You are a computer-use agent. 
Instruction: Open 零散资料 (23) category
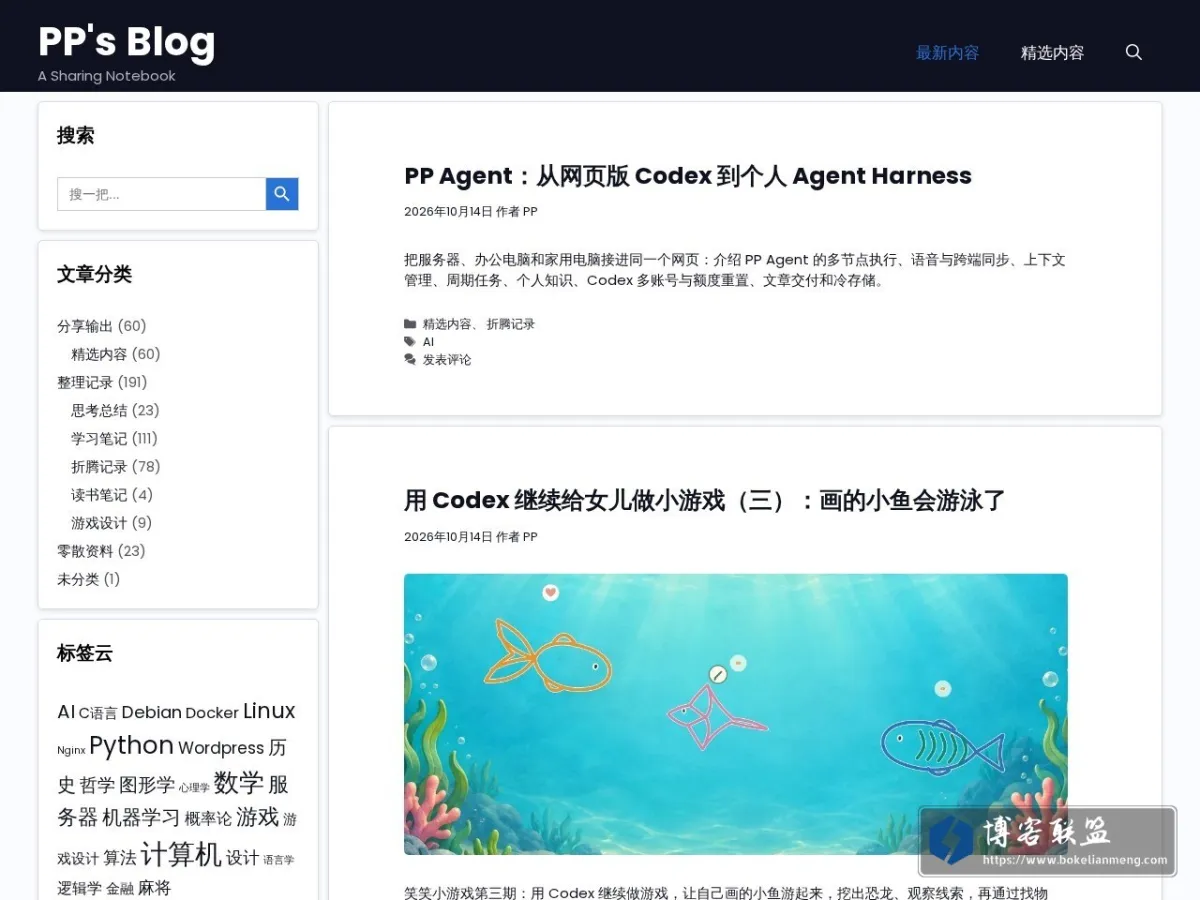click(x=86, y=551)
